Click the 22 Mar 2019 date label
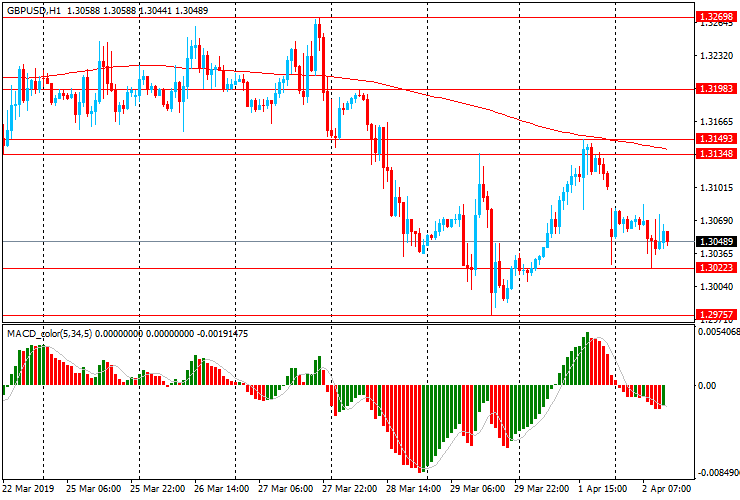Screen dimensions: 740x500 (x=29, y=488)
